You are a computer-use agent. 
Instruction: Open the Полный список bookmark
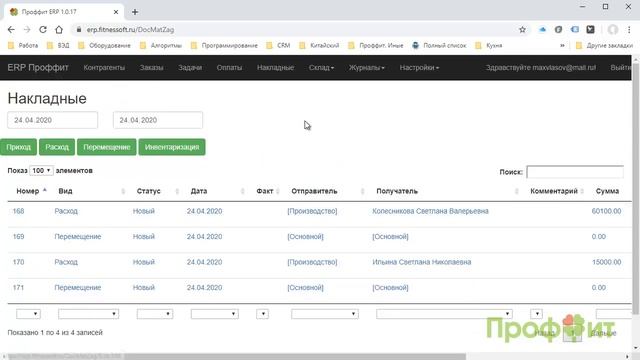pyautogui.click(x=439, y=45)
